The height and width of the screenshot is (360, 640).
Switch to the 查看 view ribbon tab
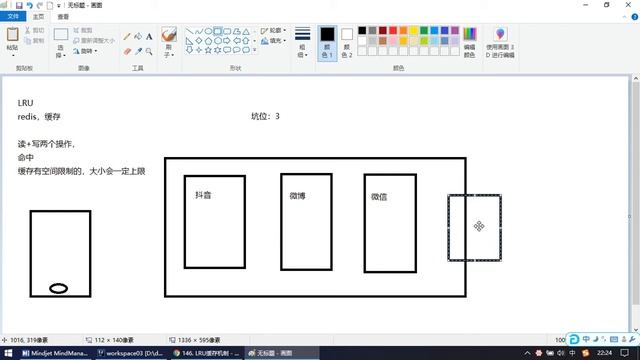[x=63, y=17]
